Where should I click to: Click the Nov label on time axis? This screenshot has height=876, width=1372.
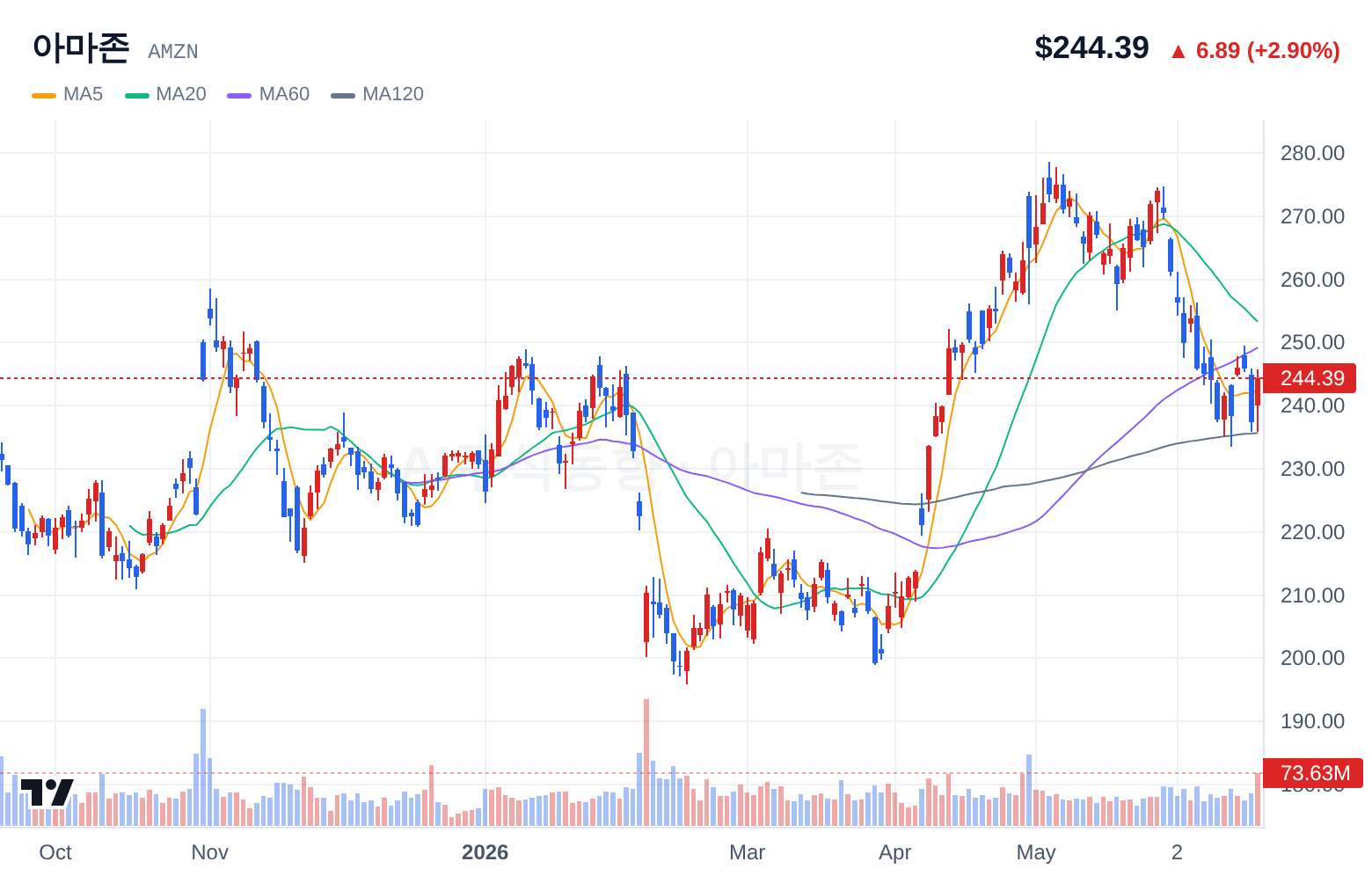pos(209,852)
